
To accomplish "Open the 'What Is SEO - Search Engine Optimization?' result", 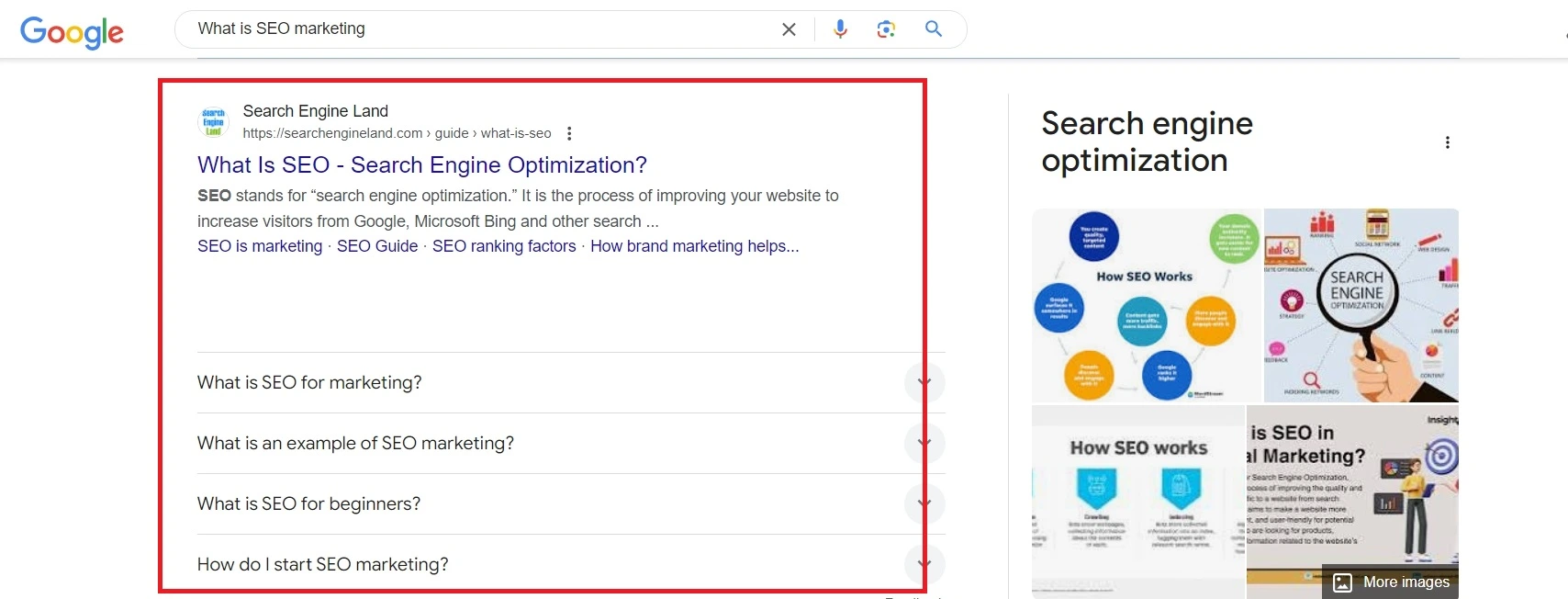I will 422,165.
